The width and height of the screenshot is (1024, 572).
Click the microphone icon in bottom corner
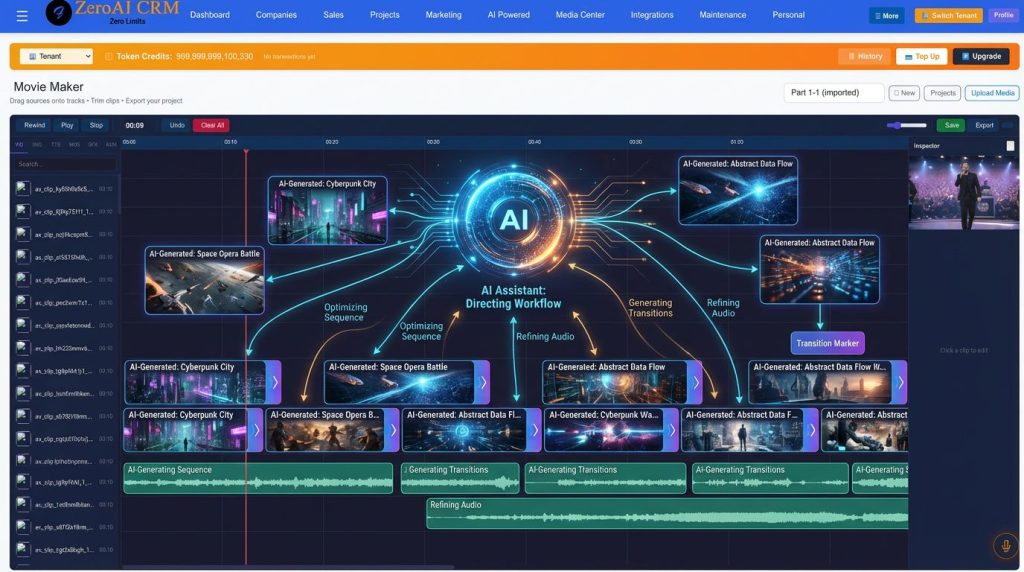1006,545
